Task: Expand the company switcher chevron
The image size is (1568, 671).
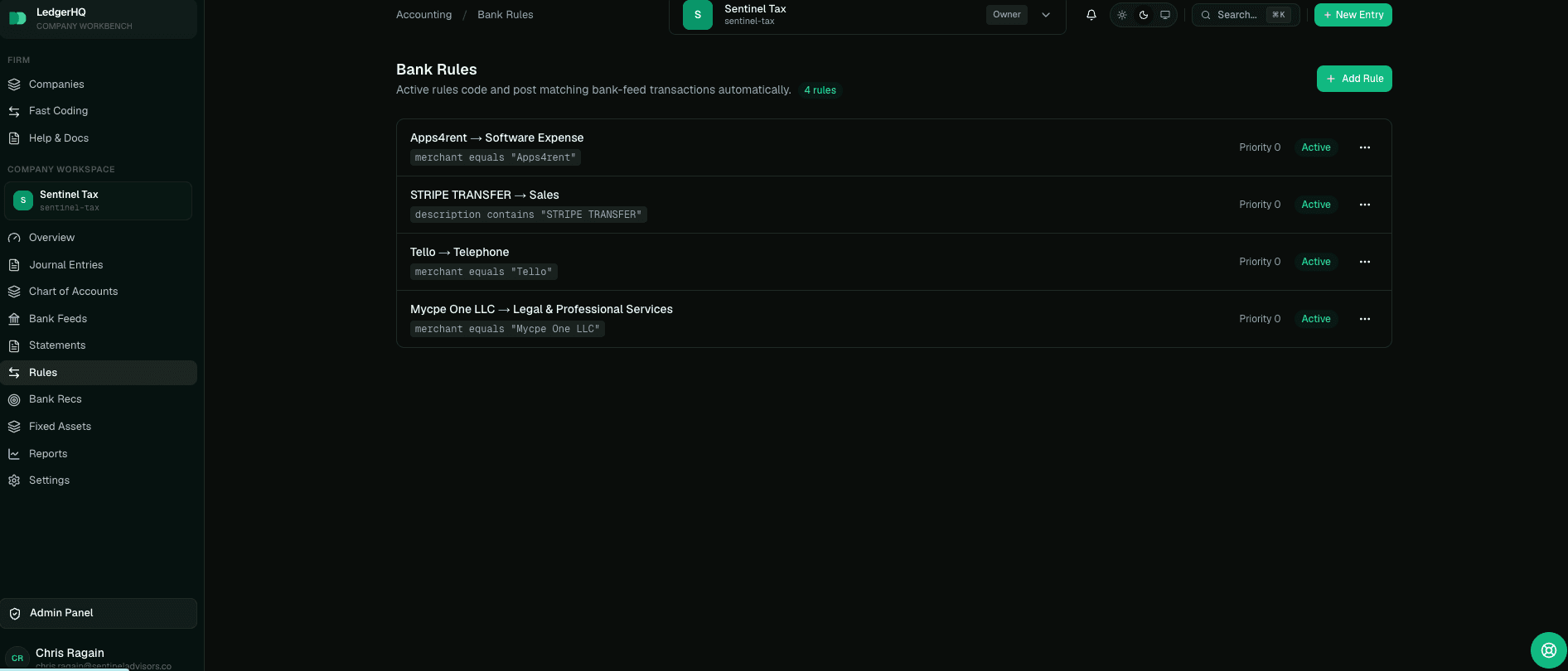Action: pos(1046,15)
